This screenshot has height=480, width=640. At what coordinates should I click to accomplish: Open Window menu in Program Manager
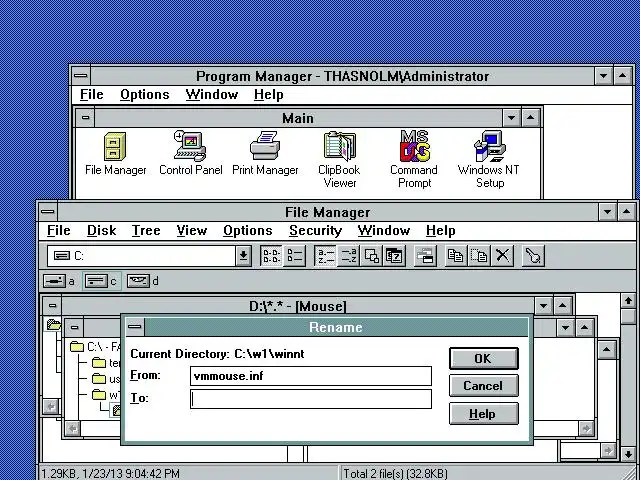(211, 95)
